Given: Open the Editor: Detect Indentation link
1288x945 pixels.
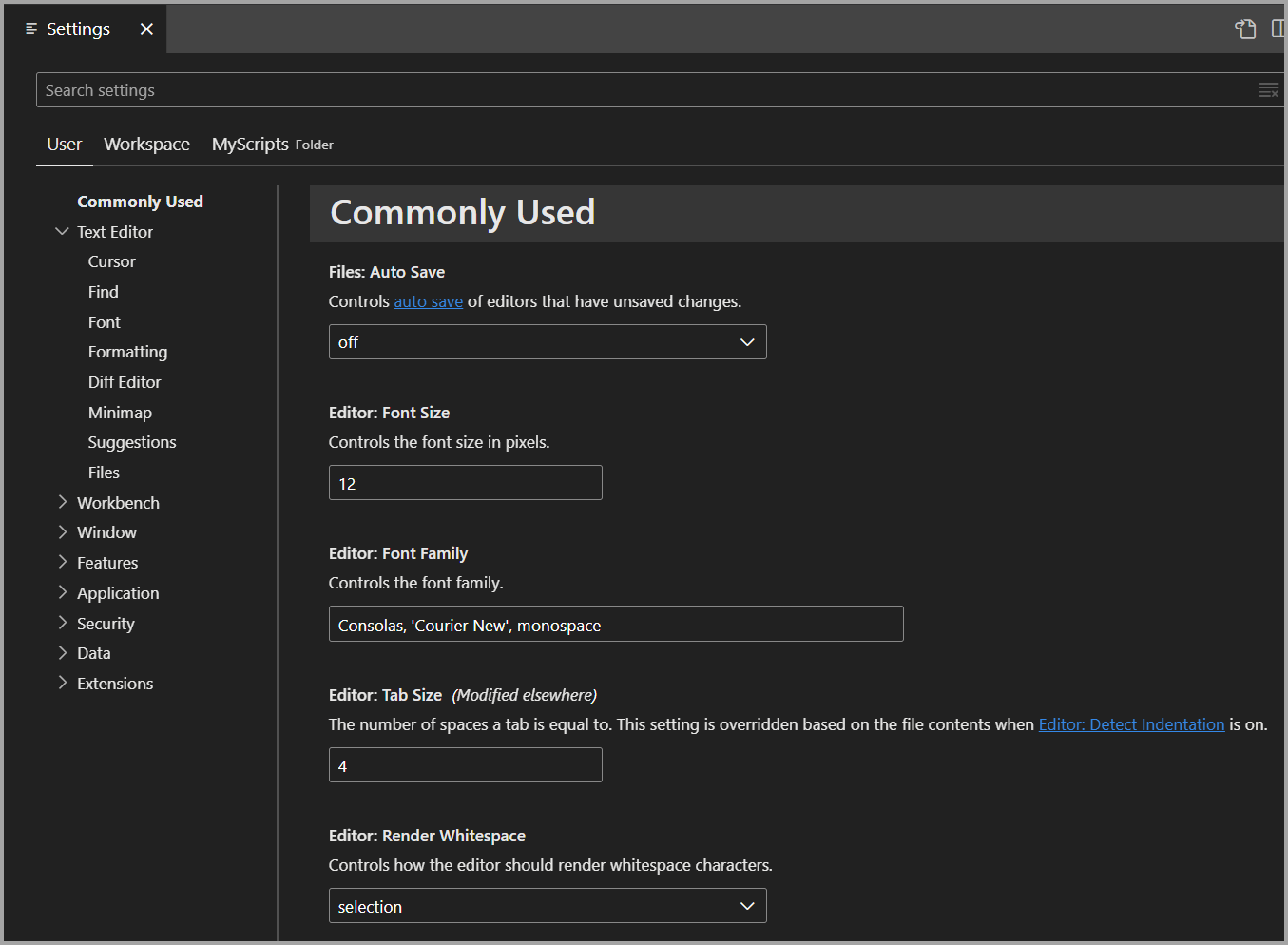Looking at the screenshot, I should (x=1131, y=723).
